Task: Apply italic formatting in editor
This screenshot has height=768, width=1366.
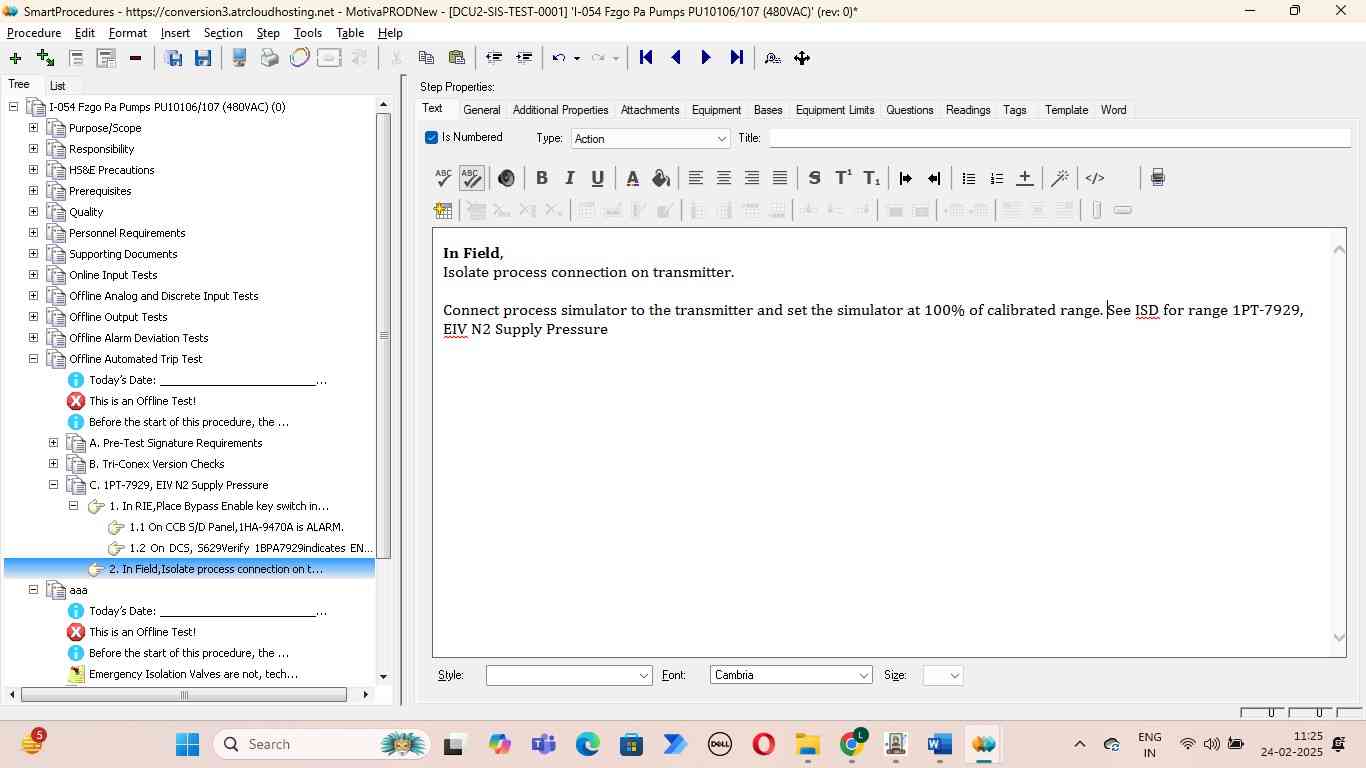Action: click(569, 178)
